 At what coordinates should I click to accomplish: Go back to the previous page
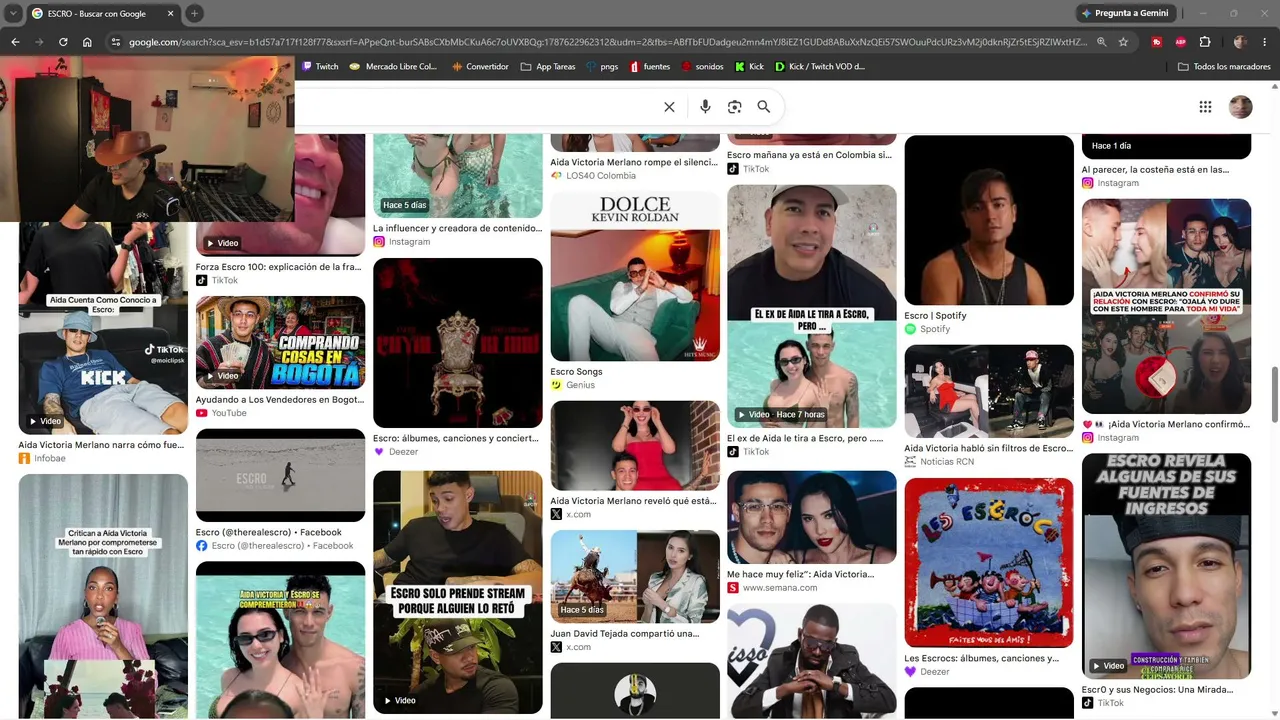tap(15, 42)
